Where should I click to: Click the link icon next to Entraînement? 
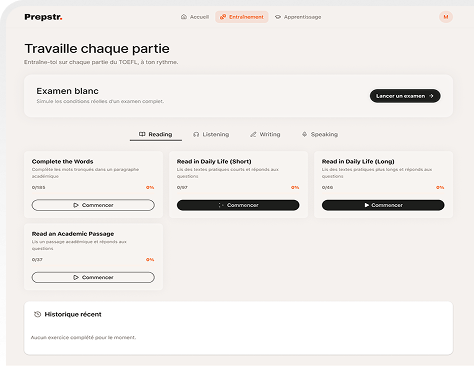click(x=223, y=17)
